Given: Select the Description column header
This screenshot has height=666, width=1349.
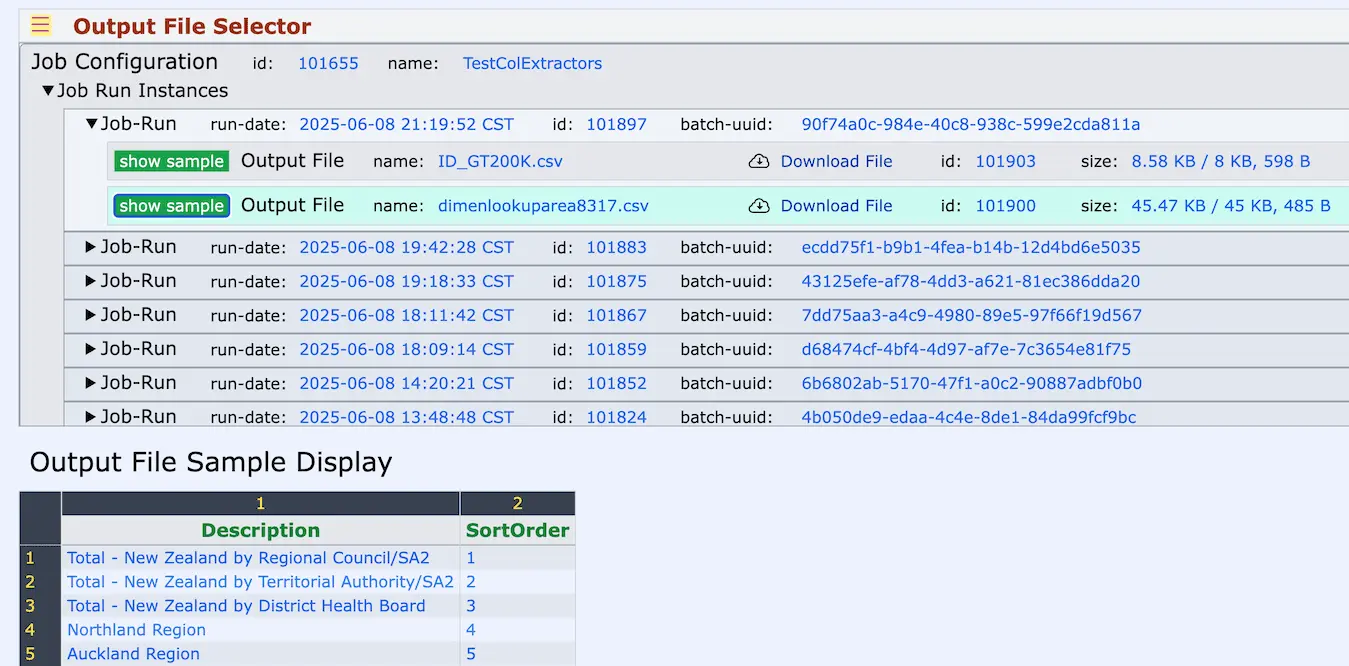Looking at the screenshot, I should click(260, 530).
